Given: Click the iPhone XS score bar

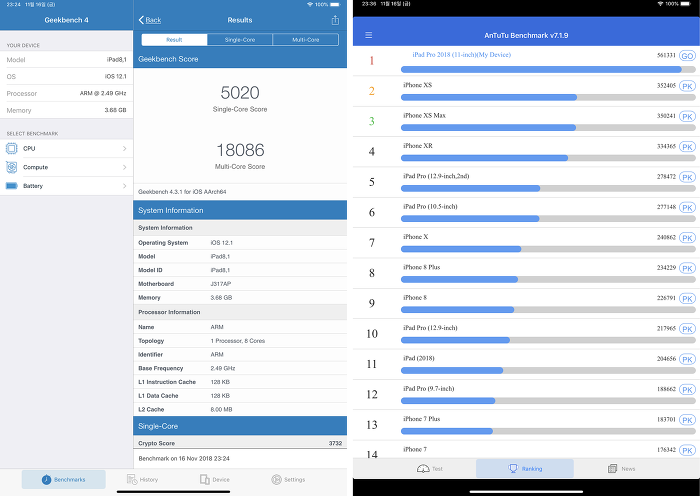Looking at the screenshot, I should pyautogui.click(x=548, y=97).
